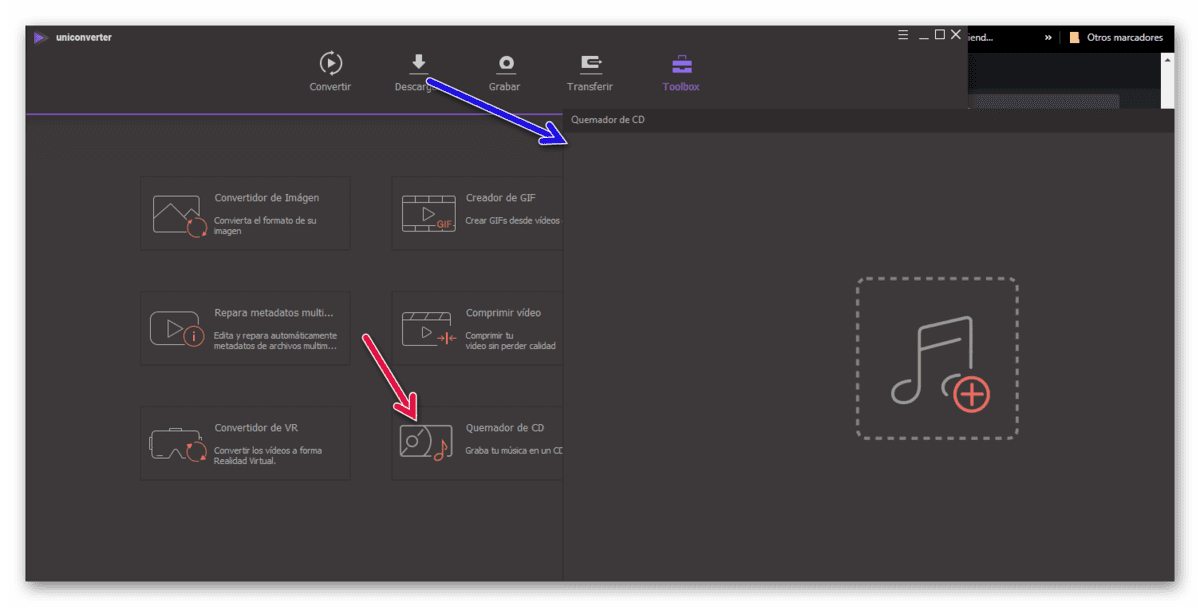The height and width of the screenshot is (607, 1200).
Task: Select the Transferir icon
Action: 590,63
